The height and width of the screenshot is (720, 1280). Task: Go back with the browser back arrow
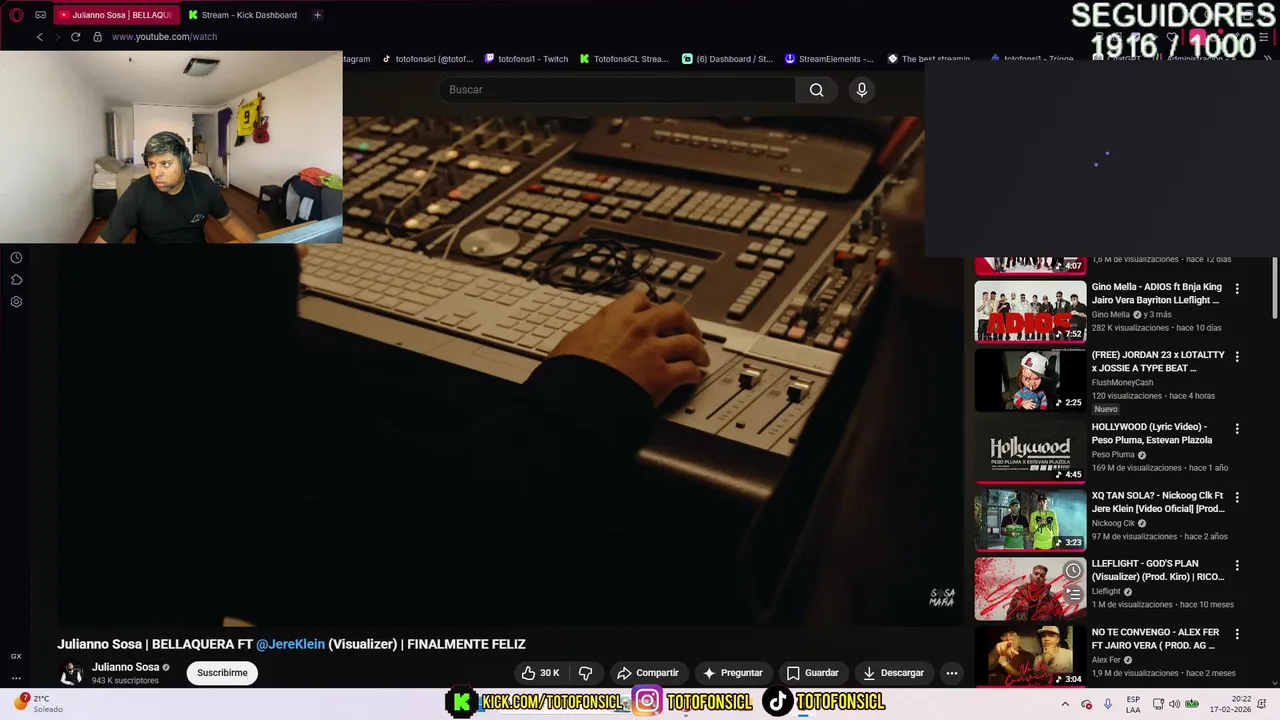(40, 37)
